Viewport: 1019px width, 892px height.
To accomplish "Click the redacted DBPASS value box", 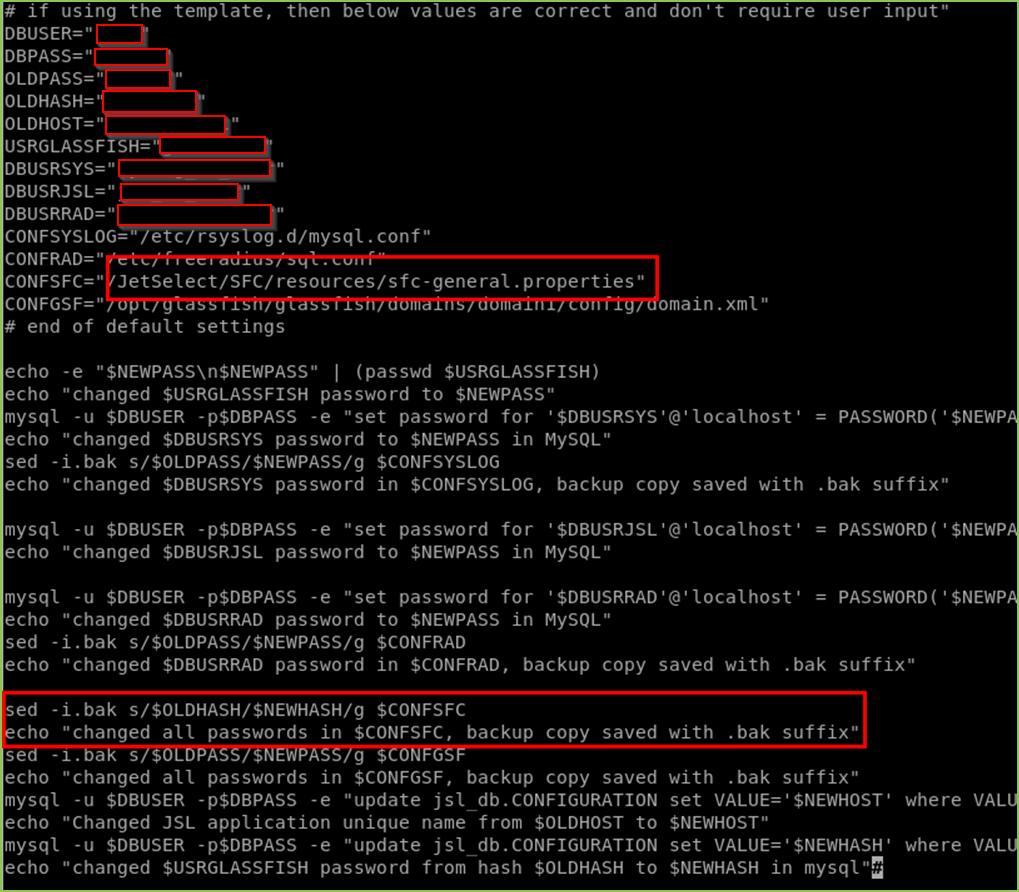I will point(131,57).
